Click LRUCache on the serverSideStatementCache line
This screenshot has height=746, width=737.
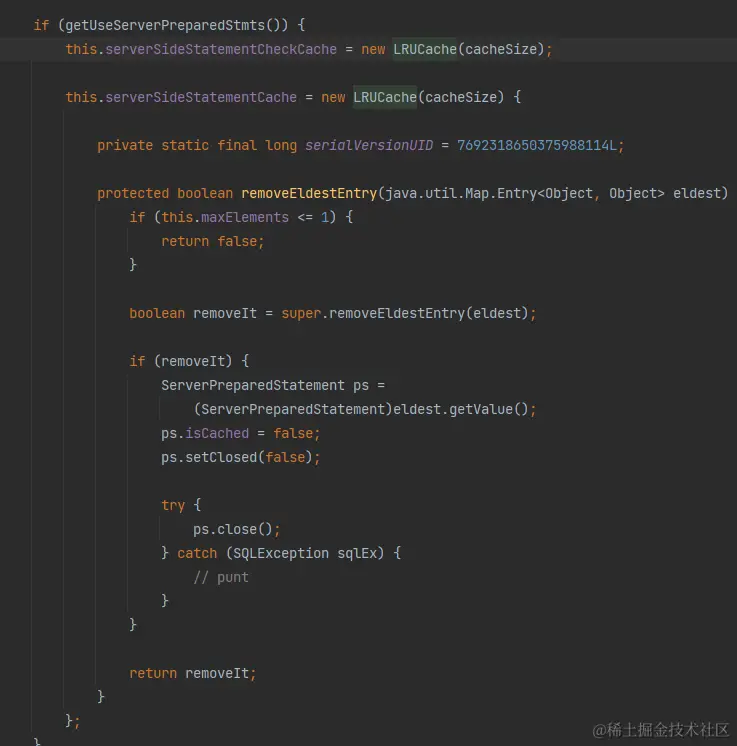click(385, 98)
